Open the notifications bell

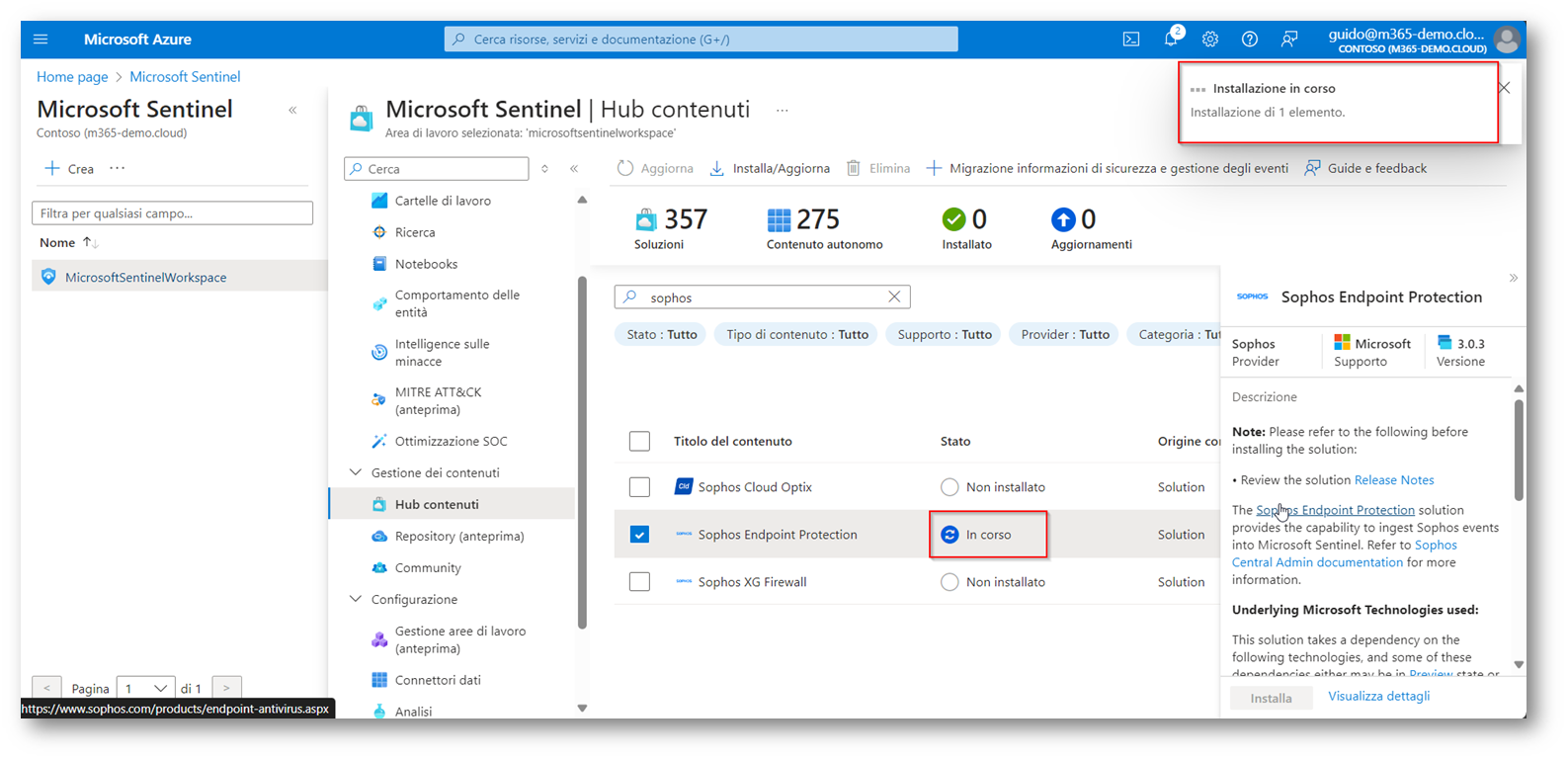click(x=1171, y=40)
